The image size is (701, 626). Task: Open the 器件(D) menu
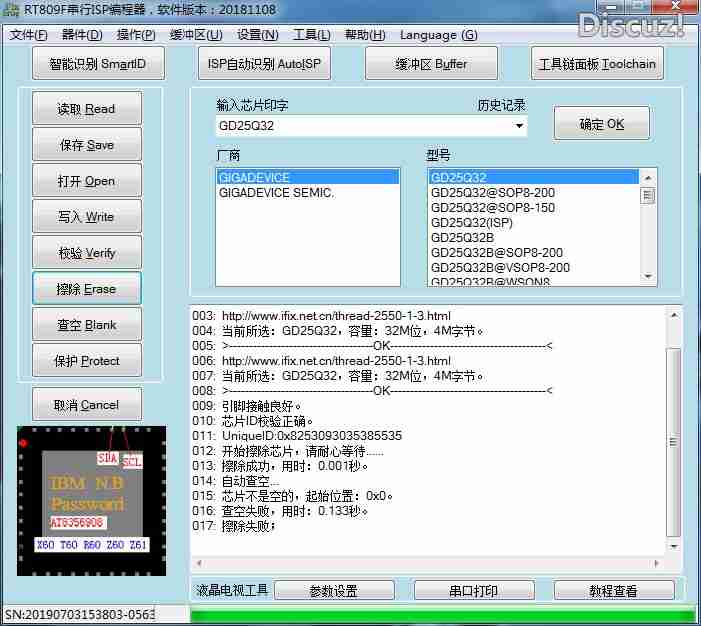82,35
